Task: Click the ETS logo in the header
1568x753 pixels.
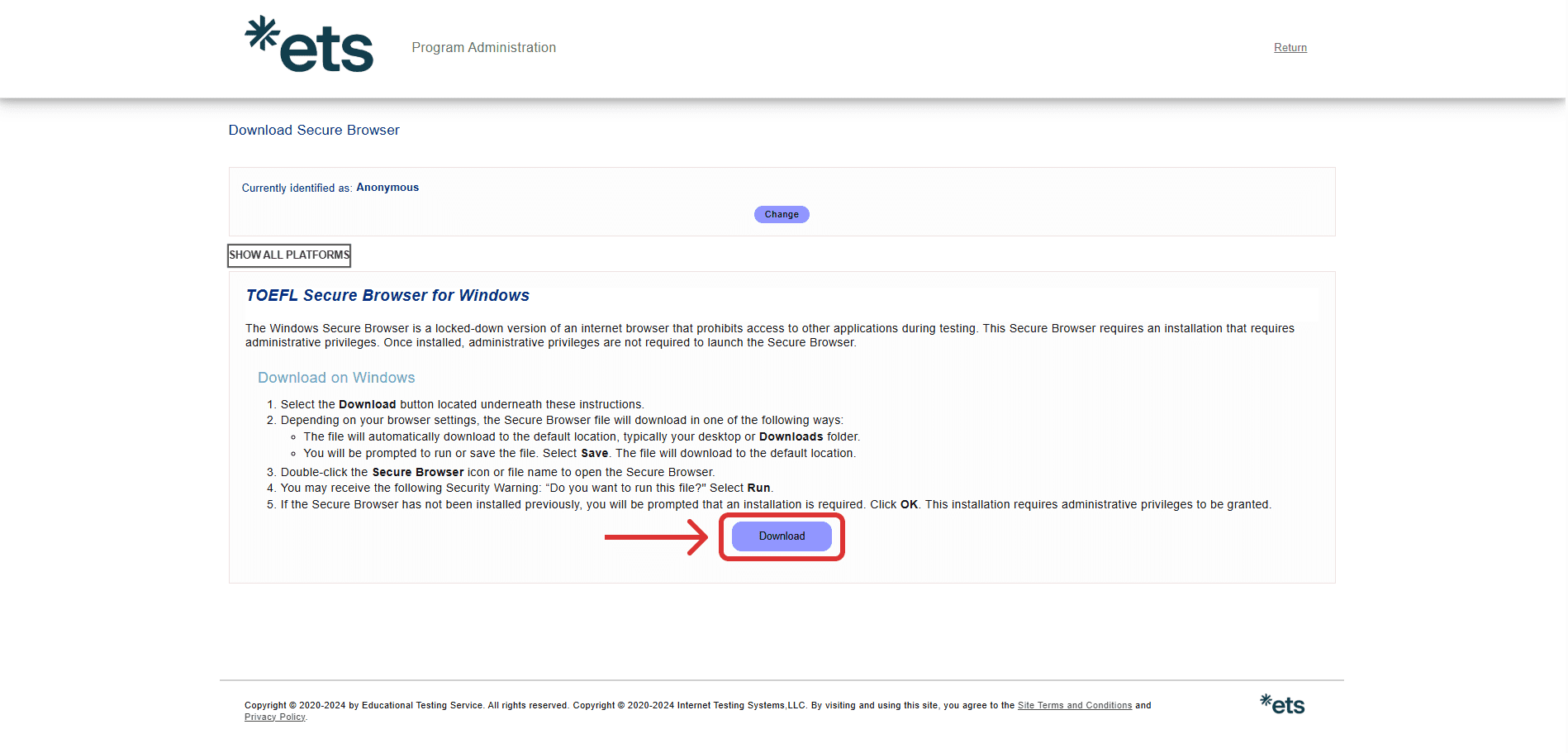Action: click(x=310, y=45)
